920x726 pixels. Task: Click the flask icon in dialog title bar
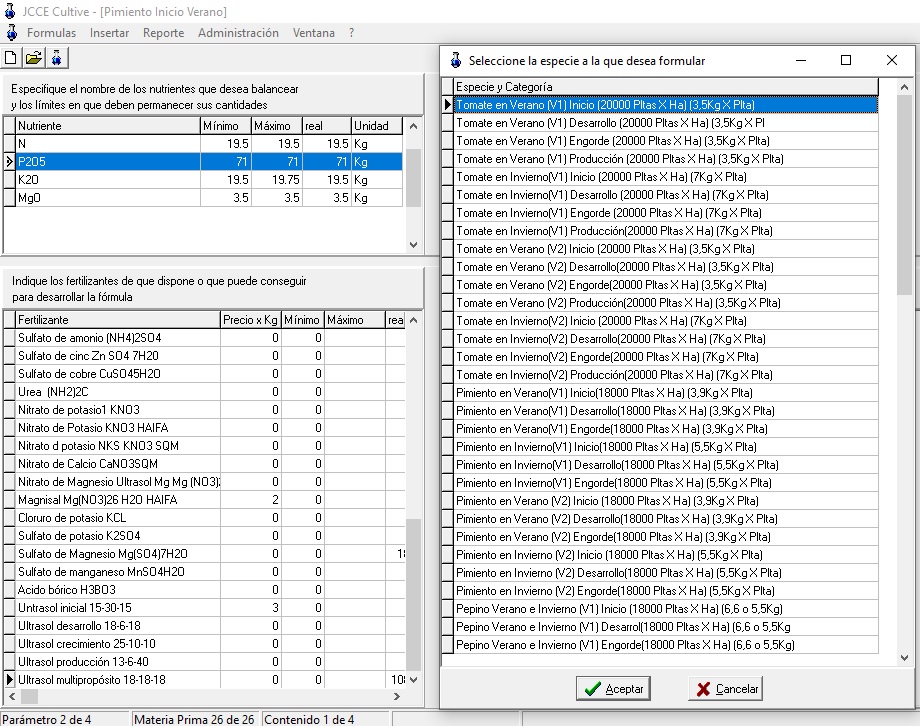pyautogui.click(x=456, y=60)
